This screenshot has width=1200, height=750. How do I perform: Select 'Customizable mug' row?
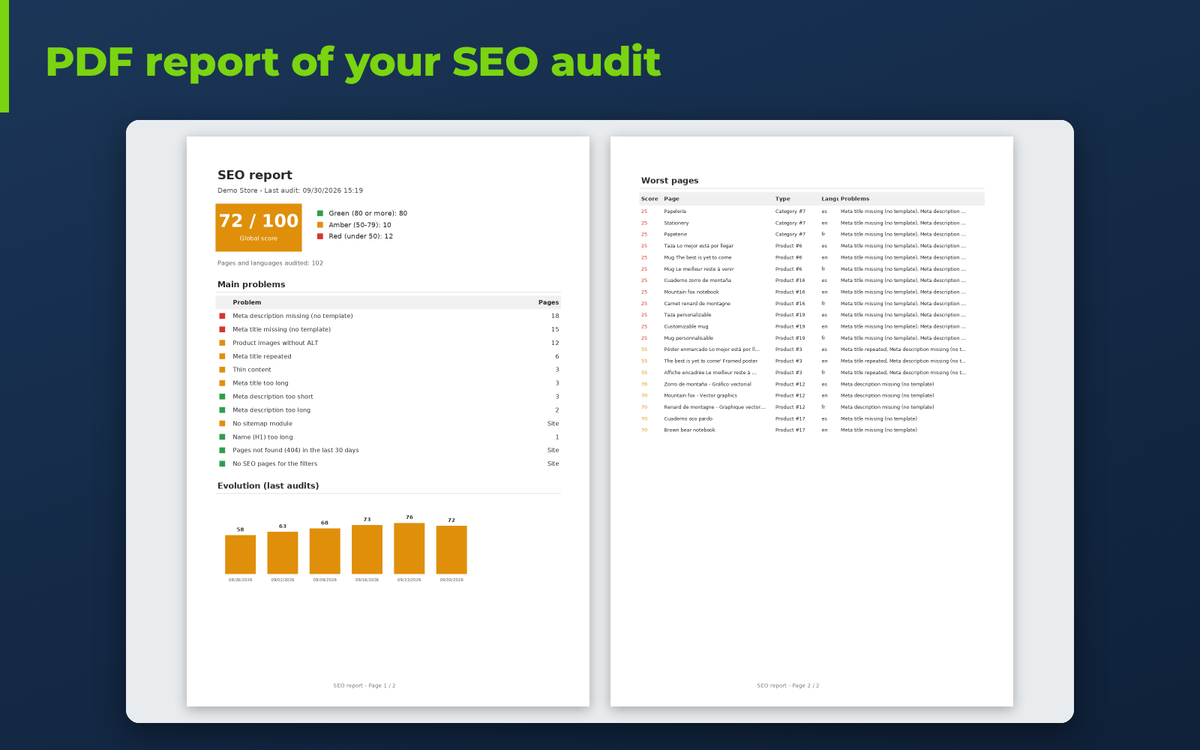pos(812,326)
